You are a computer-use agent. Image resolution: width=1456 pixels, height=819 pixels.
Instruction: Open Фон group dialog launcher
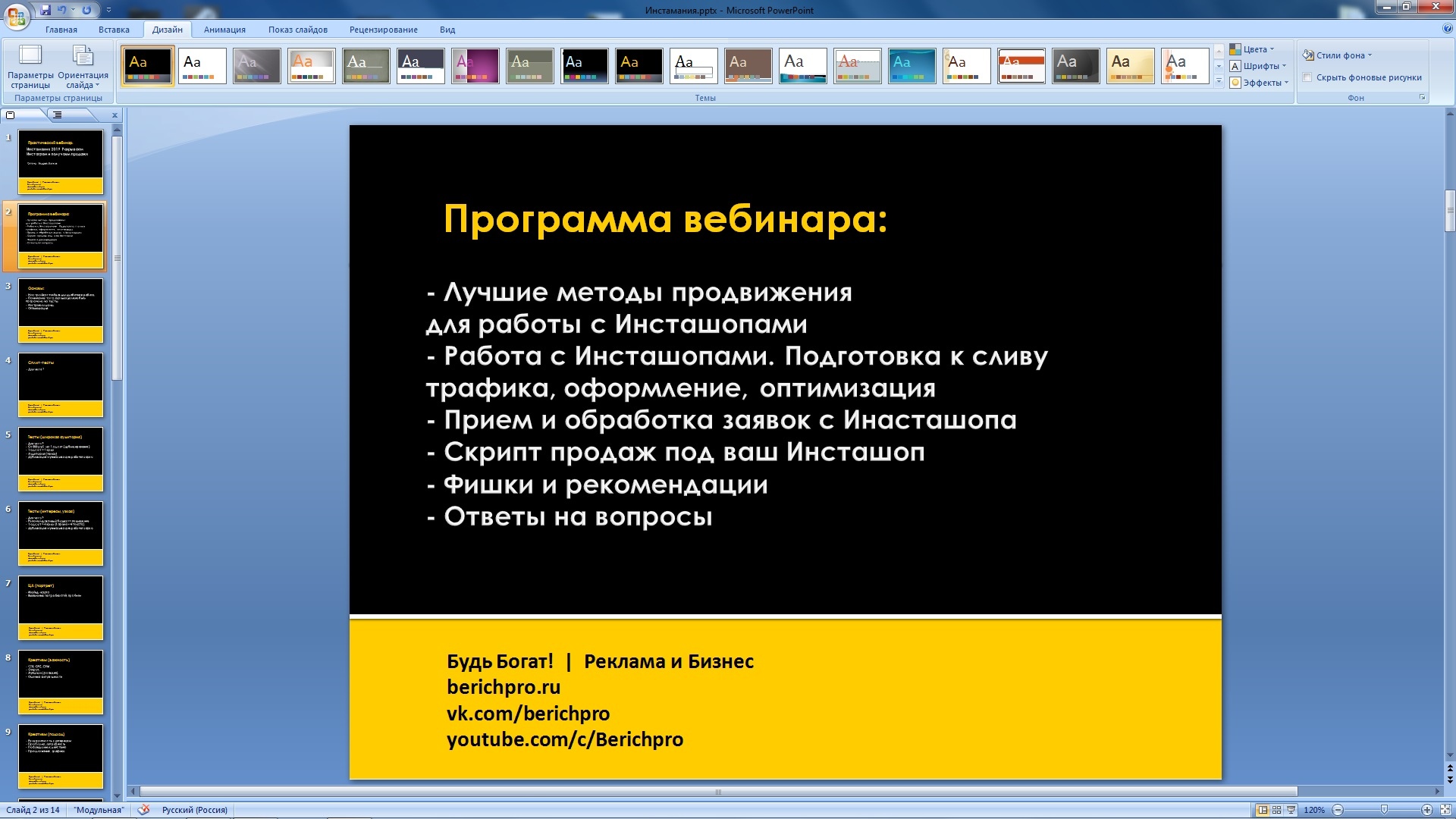click(x=1422, y=98)
